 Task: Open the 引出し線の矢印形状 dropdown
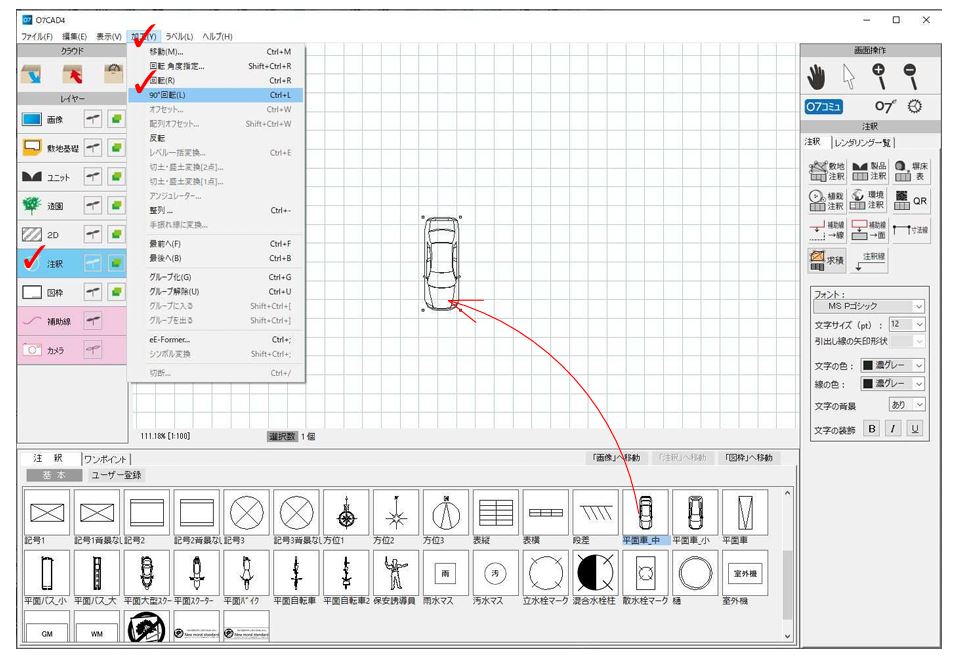coord(907,341)
